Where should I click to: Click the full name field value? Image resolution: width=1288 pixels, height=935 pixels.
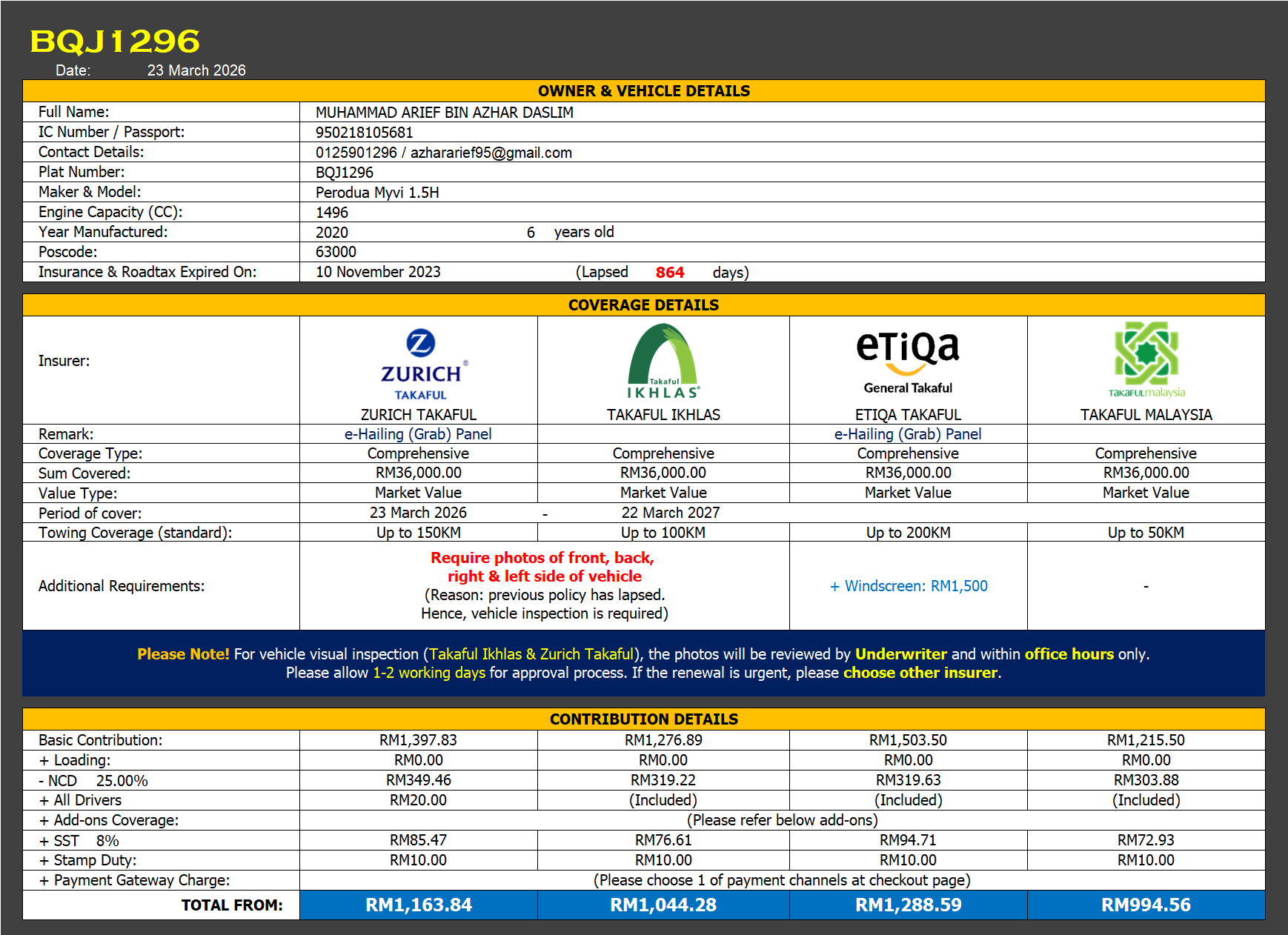pos(444,113)
